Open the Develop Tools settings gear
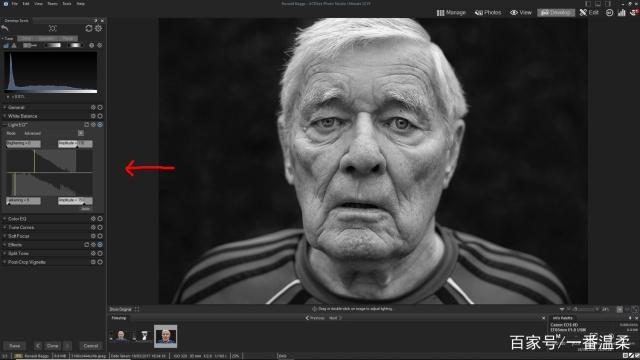The width and height of the screenshot is (640, 360). [x=99, y=28]
